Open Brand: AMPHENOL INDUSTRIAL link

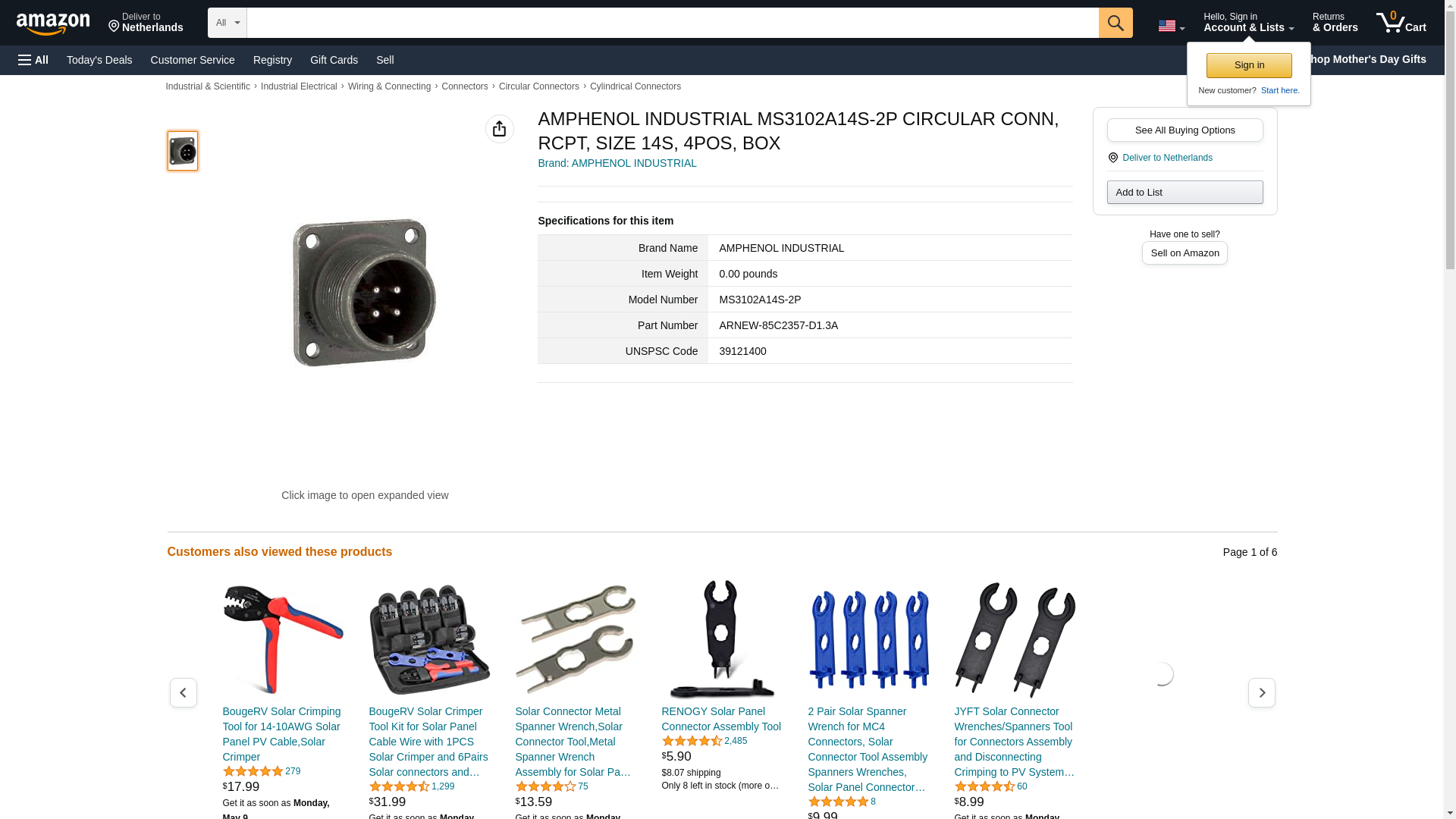point(617,163)
